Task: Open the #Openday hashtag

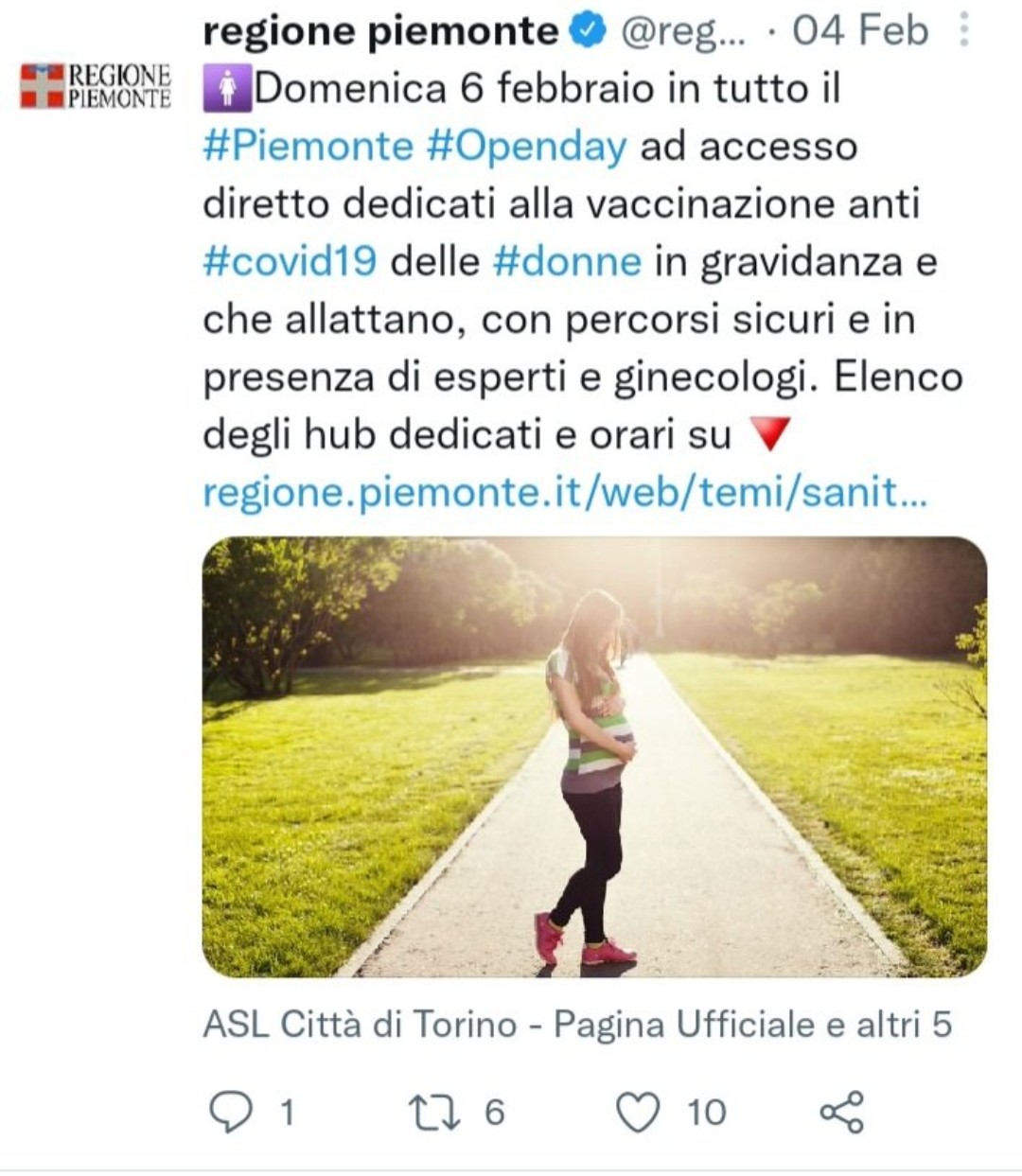Action: pyautogui.click(x=527, y=147)
